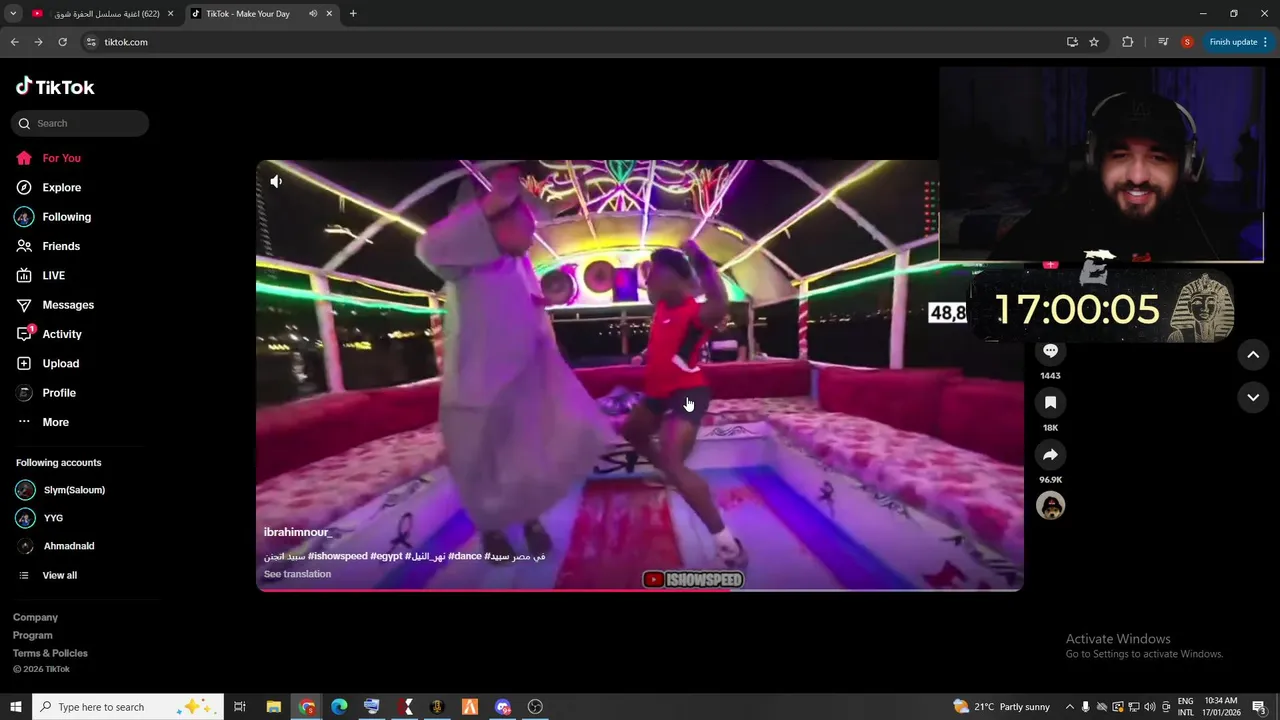Image resolution: width=1280 pixels, height=720 pixels.
Task: Open the Chrome profile S avatar
Action: coord(1187,42)
